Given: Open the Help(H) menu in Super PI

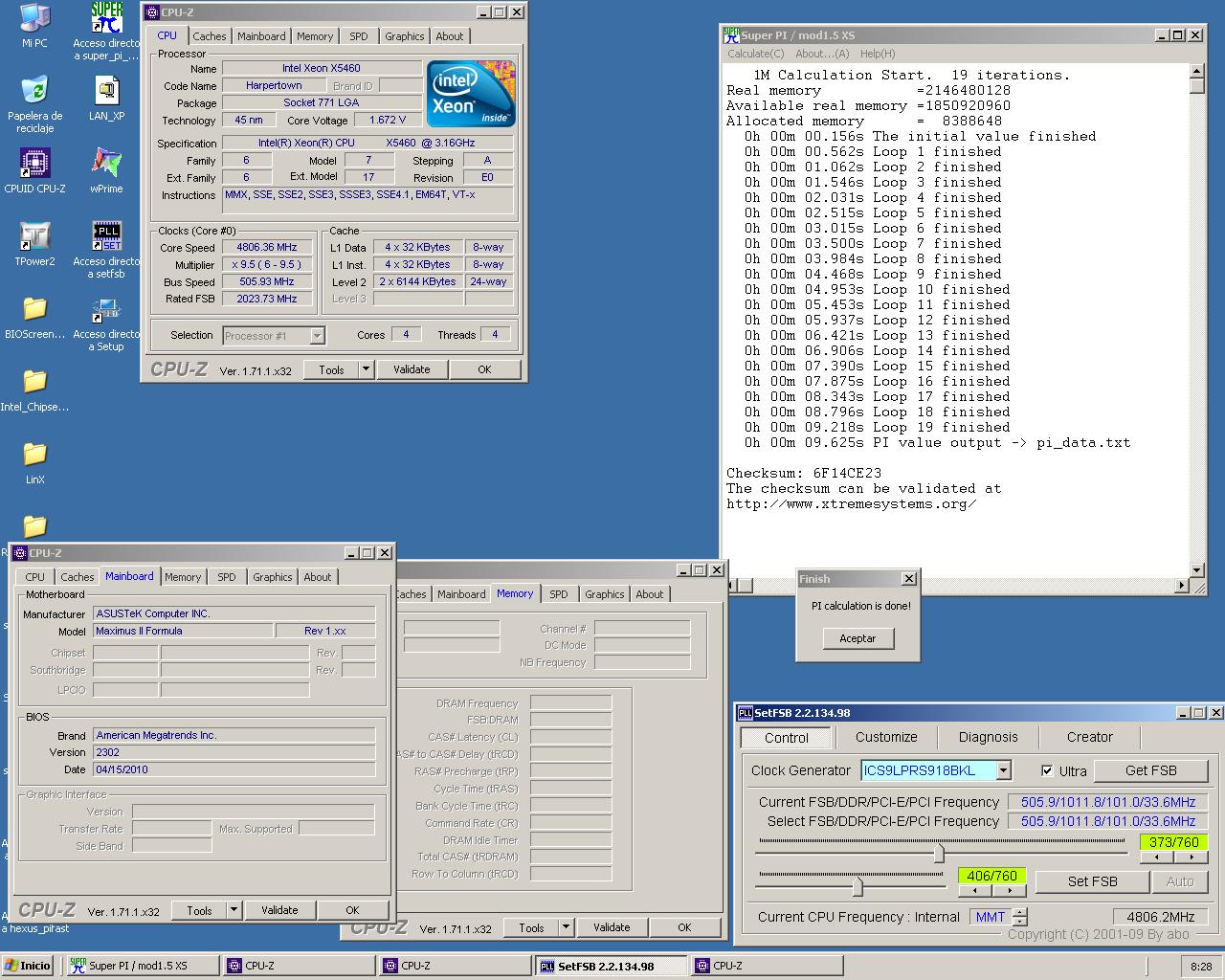Looking at the screenshot, I should [x=878, y=54].
